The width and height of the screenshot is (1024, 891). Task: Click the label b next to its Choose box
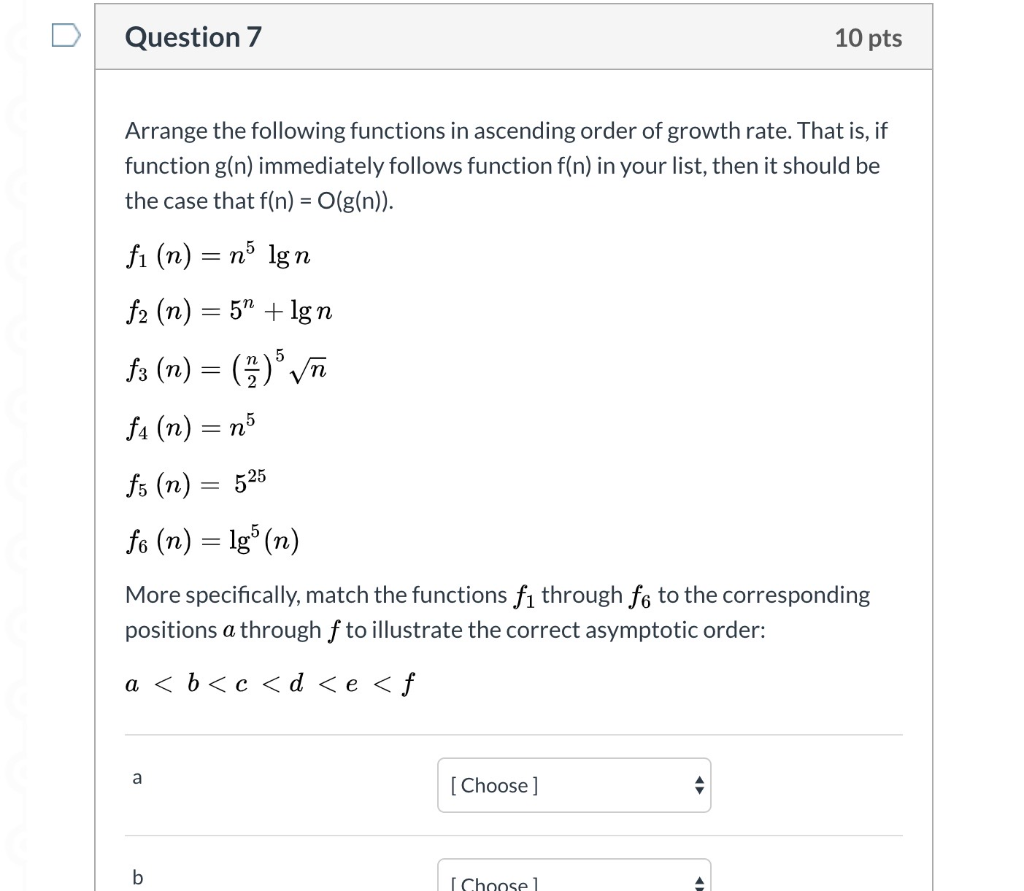tap(137, 877)
